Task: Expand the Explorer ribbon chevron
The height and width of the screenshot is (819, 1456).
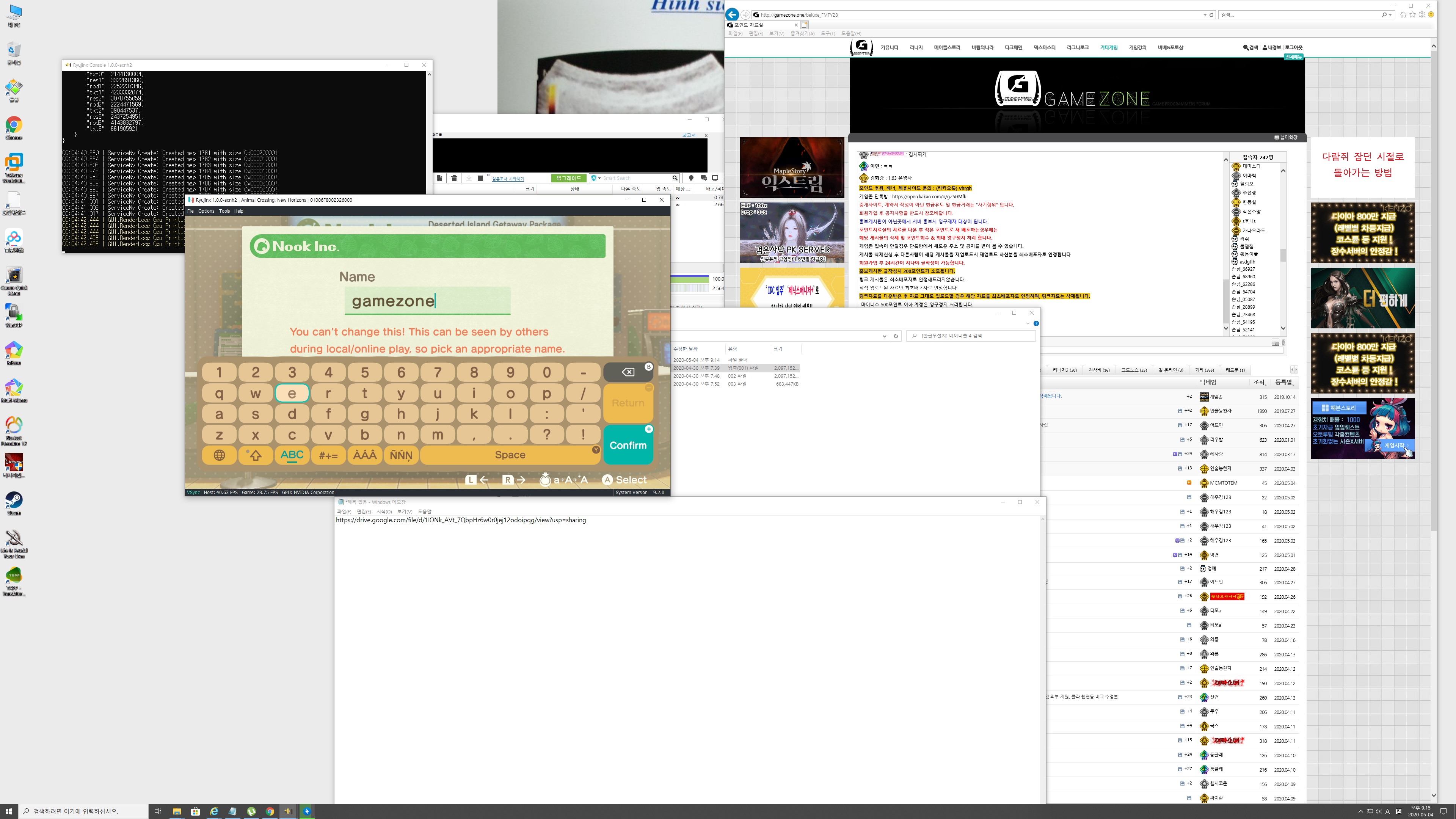Action: pos(1028,324)
